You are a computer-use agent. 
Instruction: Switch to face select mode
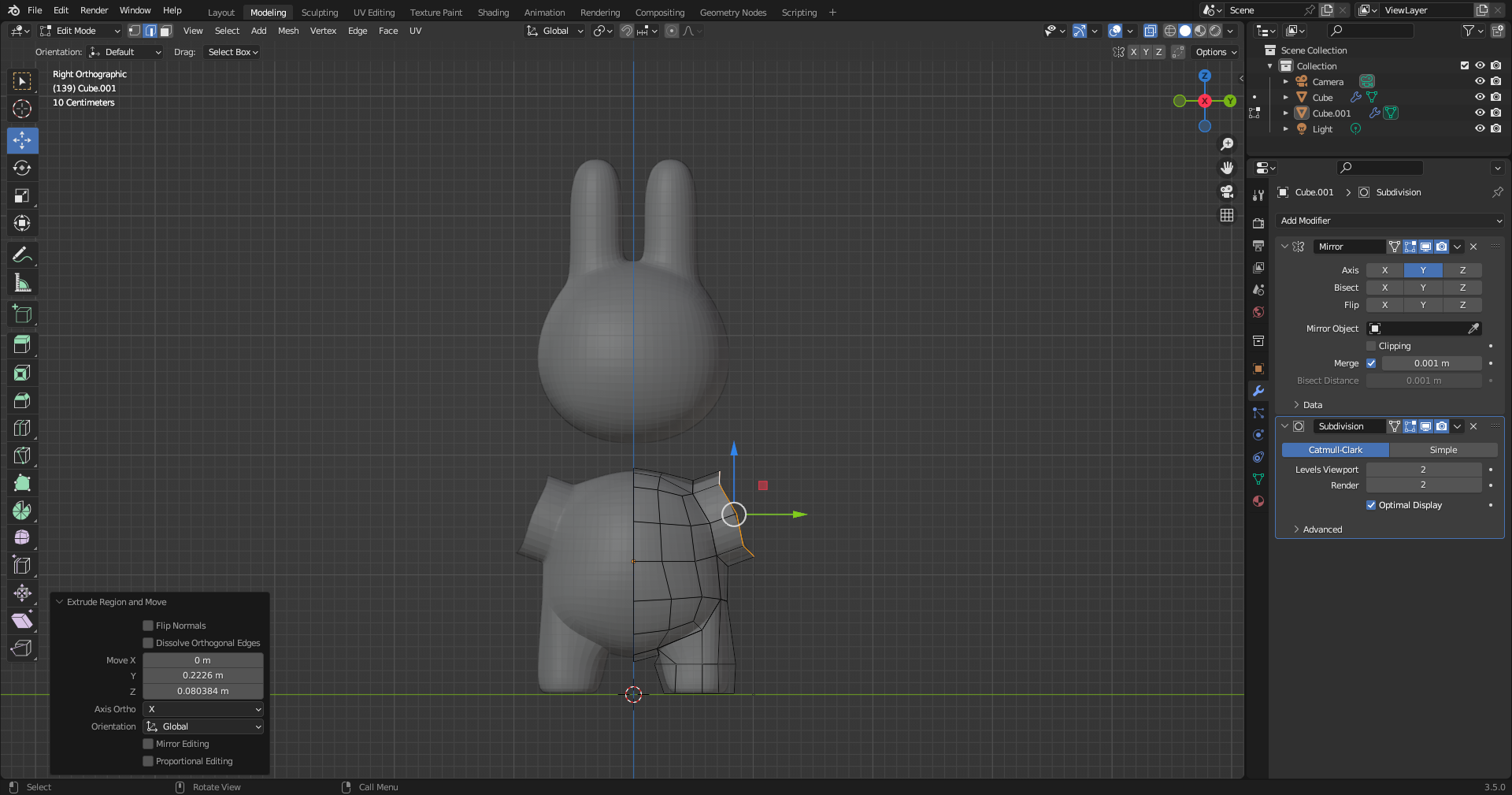click(165, 31)
